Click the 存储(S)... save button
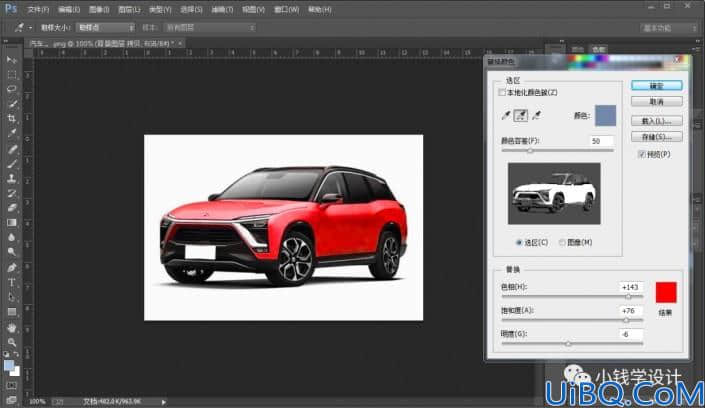Image resolution: width=705 pixels, height=408 pixels. coord(656,137)
